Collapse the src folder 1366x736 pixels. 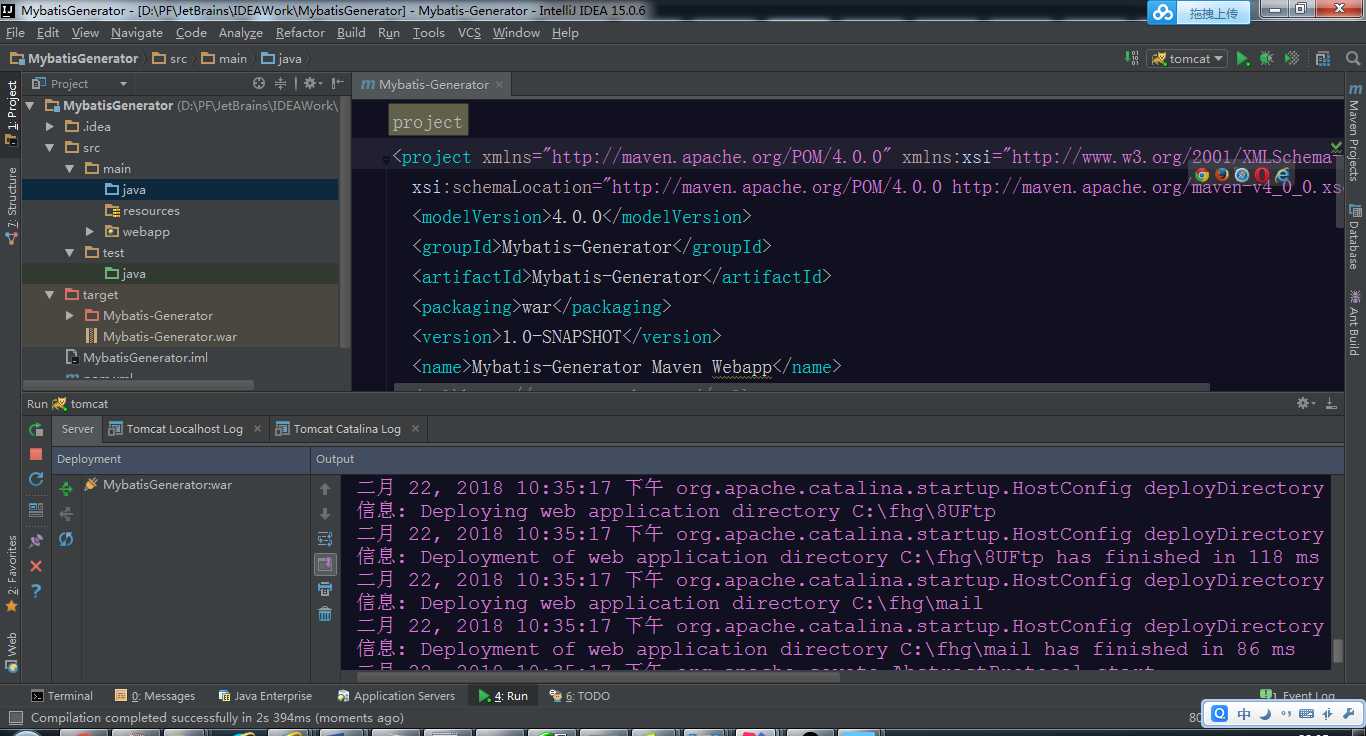pyautogui.click(x=50, y=147)
